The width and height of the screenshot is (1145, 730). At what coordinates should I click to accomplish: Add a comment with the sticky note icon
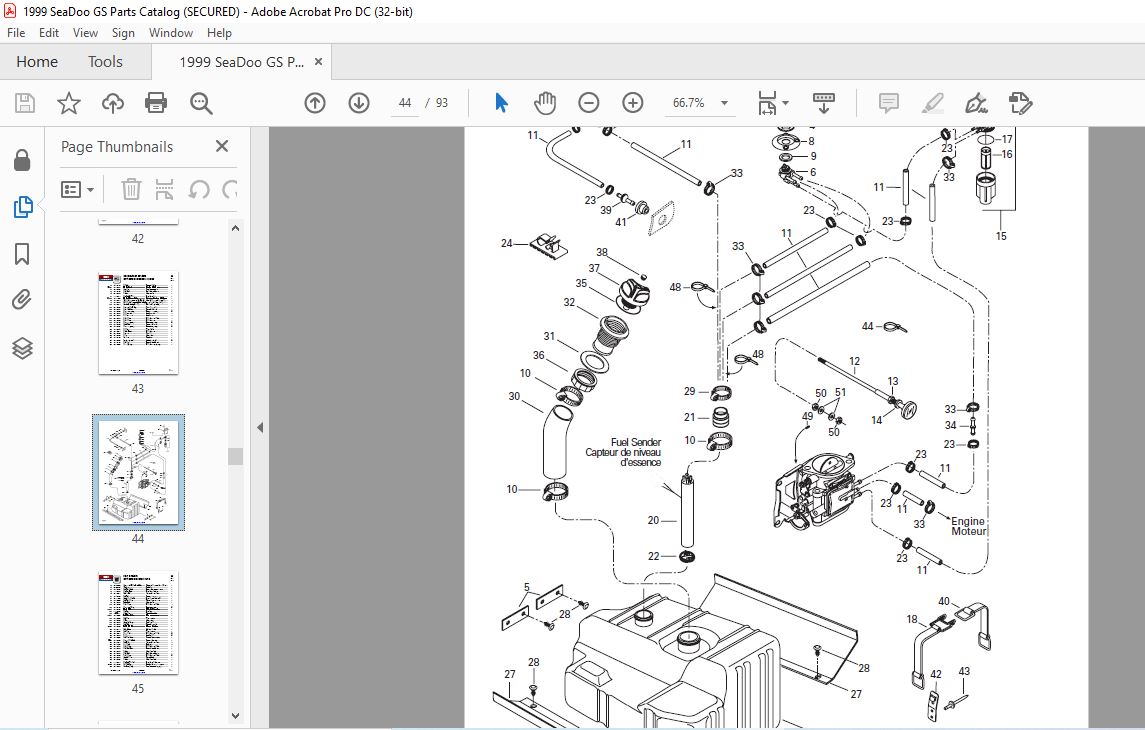(889, 103)
